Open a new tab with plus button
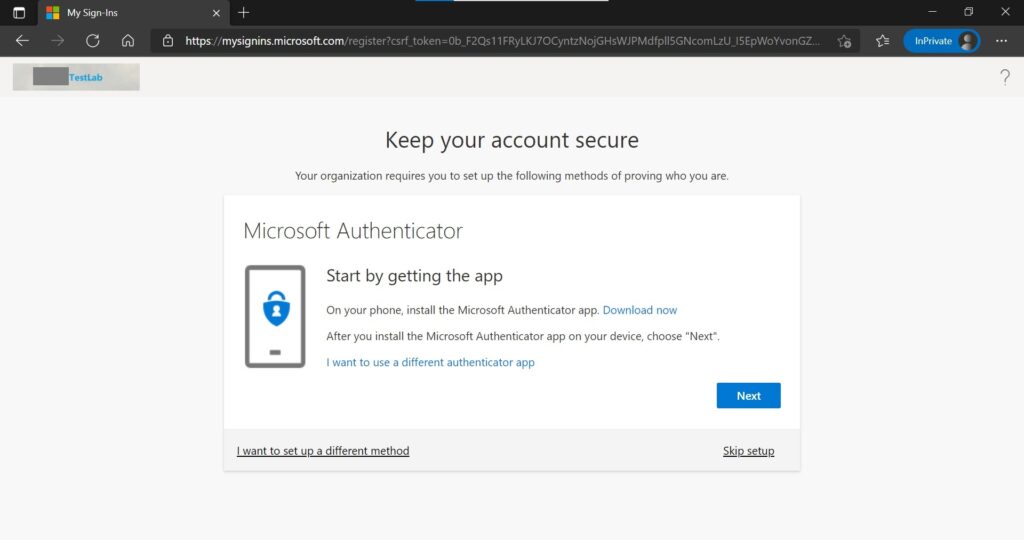The image size is (1024, 540). click(244, 13)
